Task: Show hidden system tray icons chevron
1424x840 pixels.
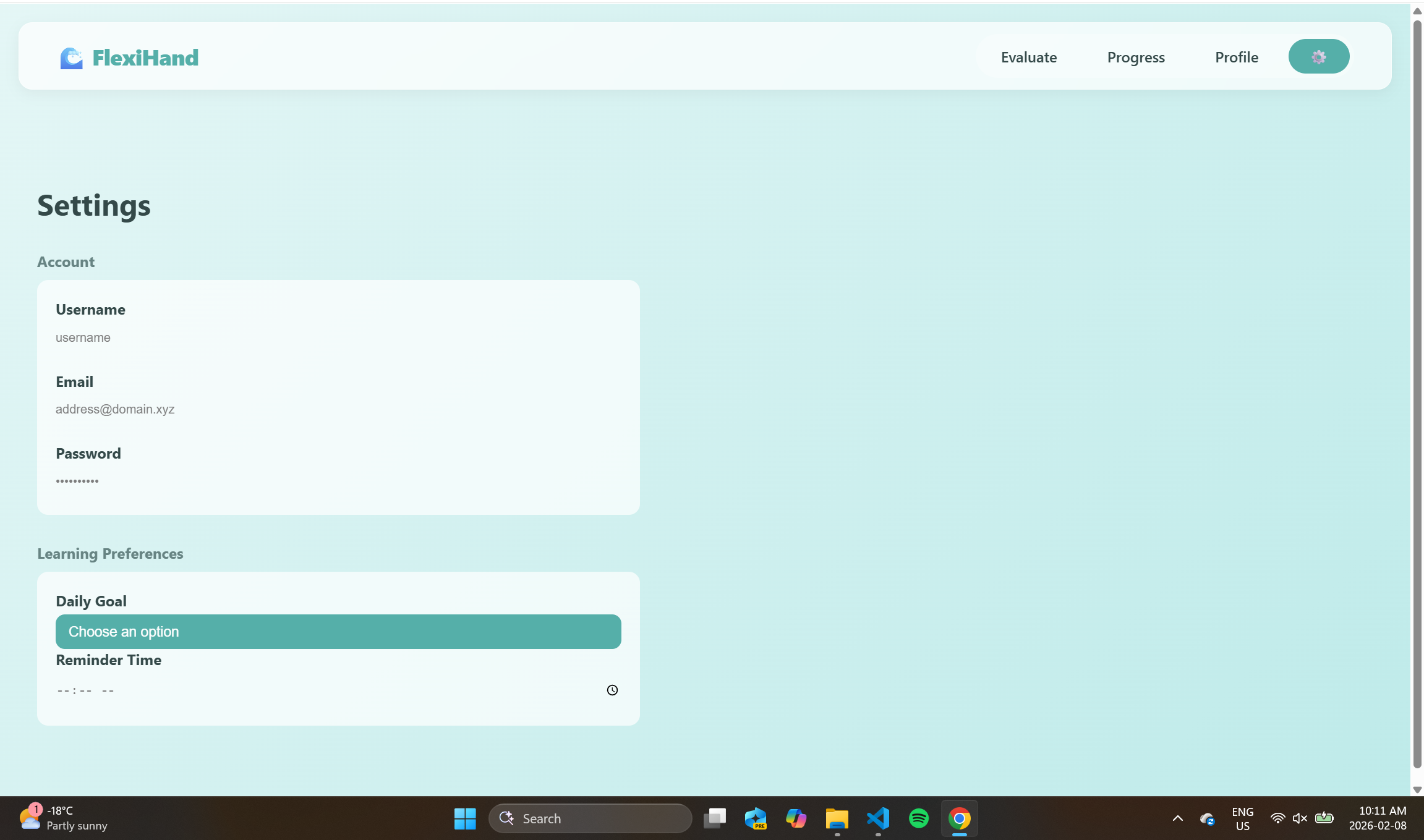Action: (x=1177, y=818)
